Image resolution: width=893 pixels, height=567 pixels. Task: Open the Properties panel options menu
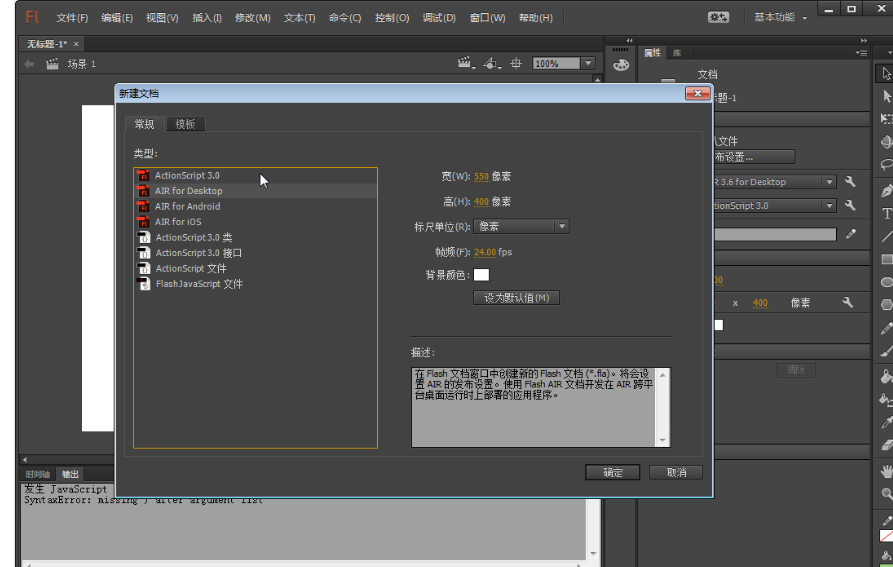[861, 53]
